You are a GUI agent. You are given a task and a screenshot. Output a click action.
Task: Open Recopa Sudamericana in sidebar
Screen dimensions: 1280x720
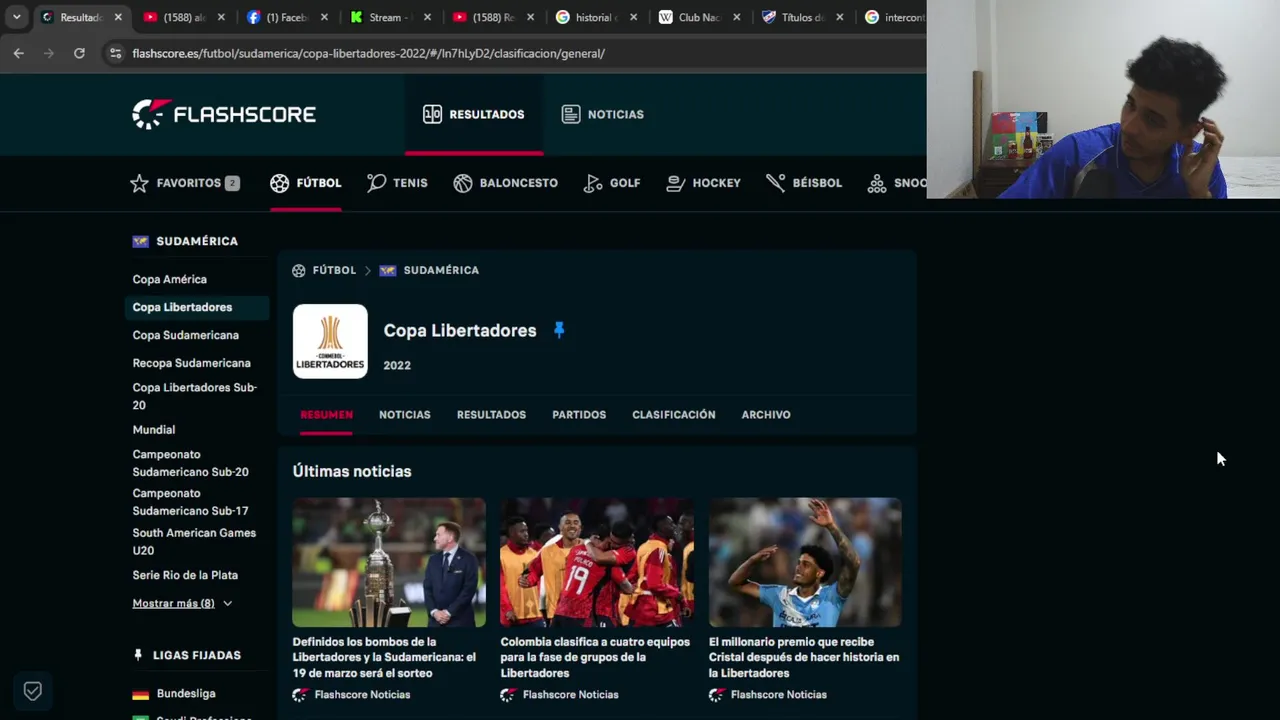[x=191, y=363]
